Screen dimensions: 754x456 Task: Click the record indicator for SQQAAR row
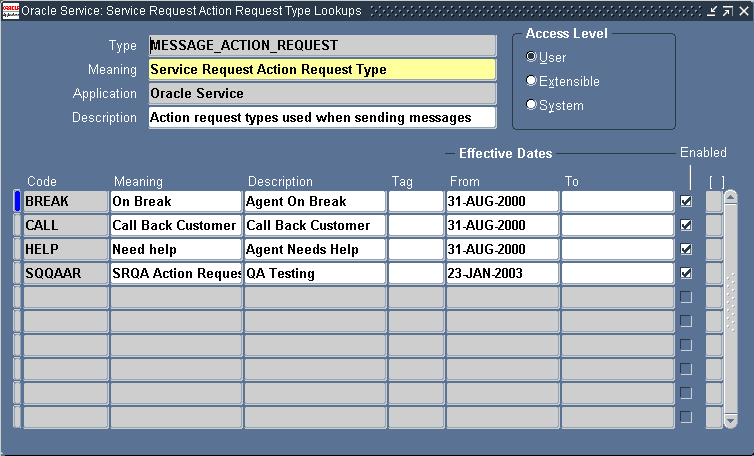click(x=17, y=273)
